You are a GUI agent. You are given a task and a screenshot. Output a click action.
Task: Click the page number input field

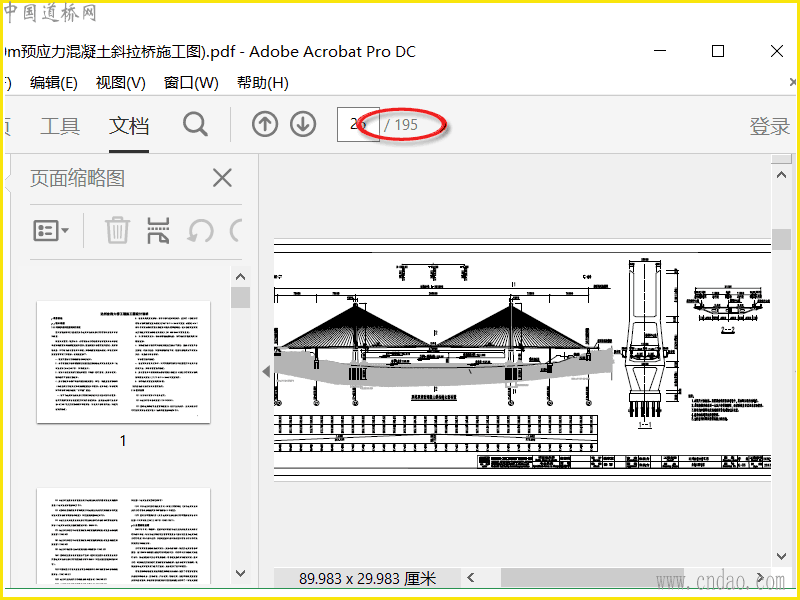pyautogui.click(x=358, y=124)
